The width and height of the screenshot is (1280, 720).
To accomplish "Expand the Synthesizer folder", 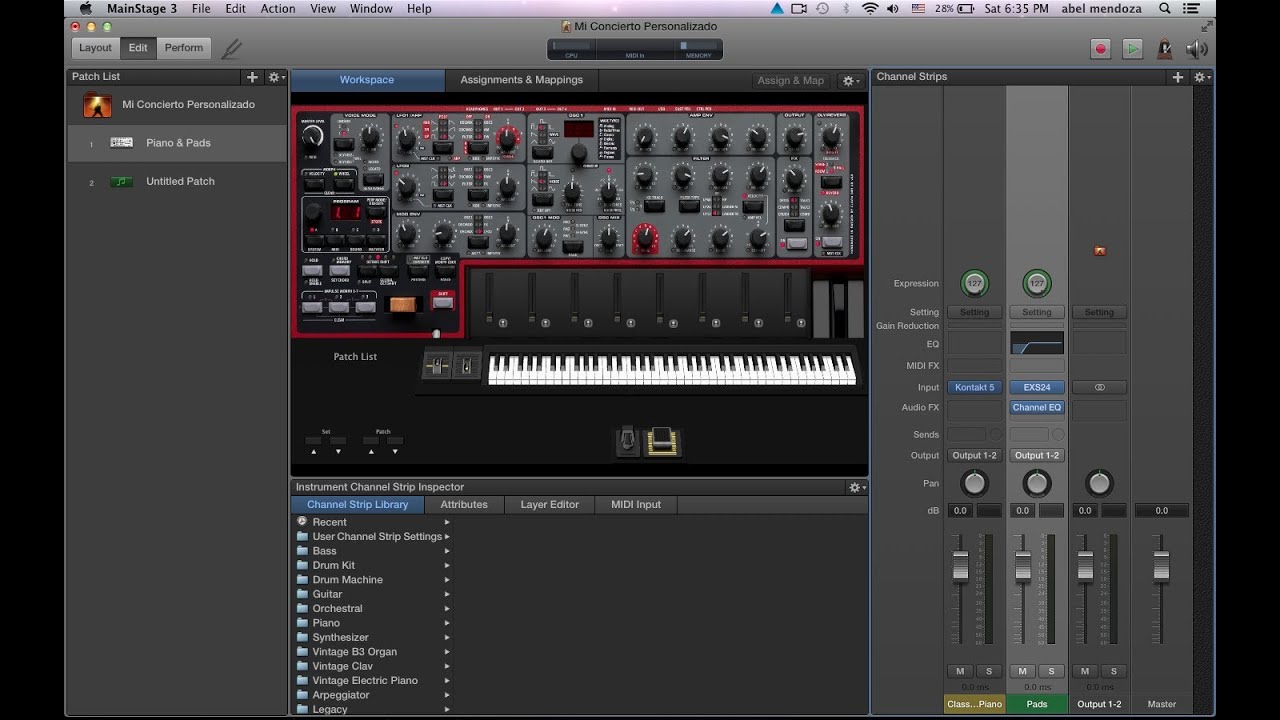I will [x=447, y=637].
